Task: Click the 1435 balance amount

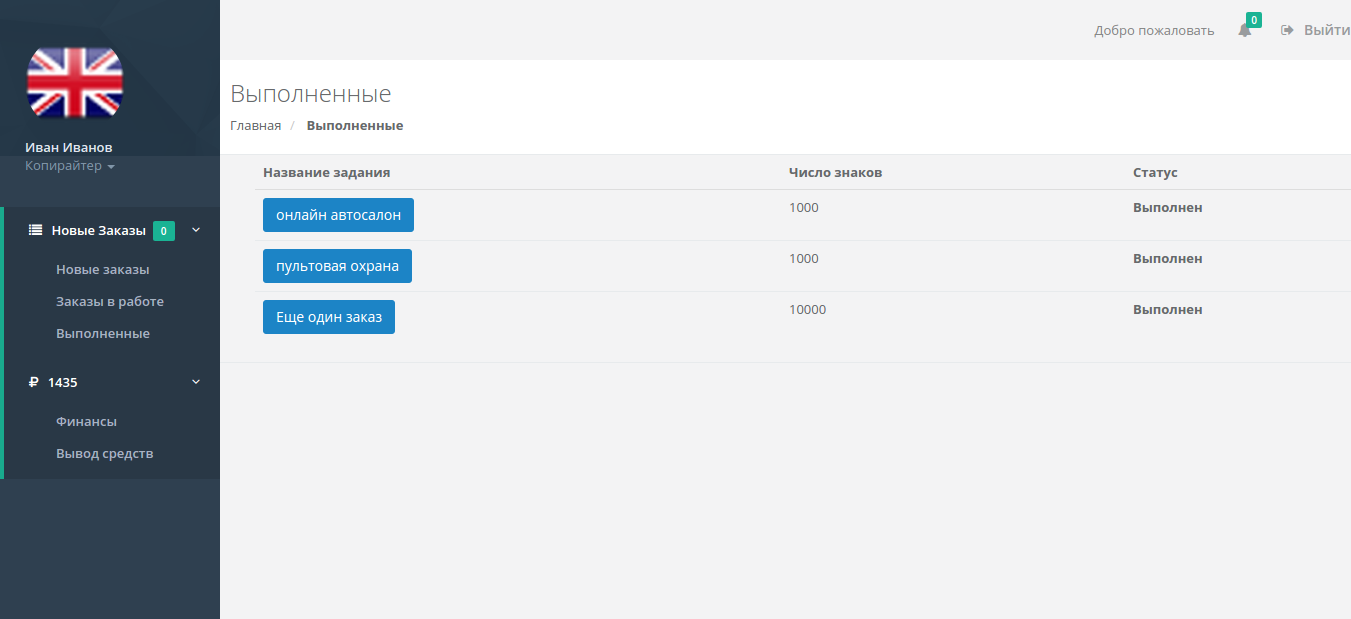Action: point(63,382)
